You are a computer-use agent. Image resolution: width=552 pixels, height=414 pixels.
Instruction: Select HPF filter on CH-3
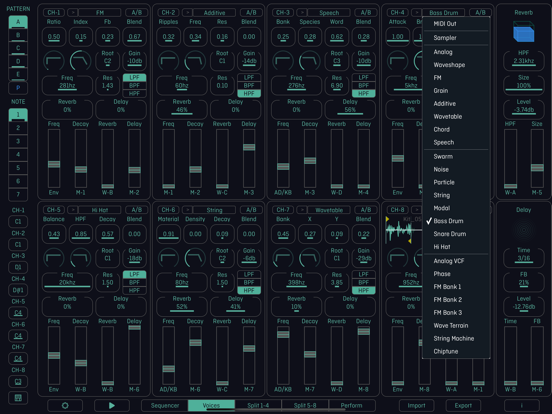click(363, 93)
